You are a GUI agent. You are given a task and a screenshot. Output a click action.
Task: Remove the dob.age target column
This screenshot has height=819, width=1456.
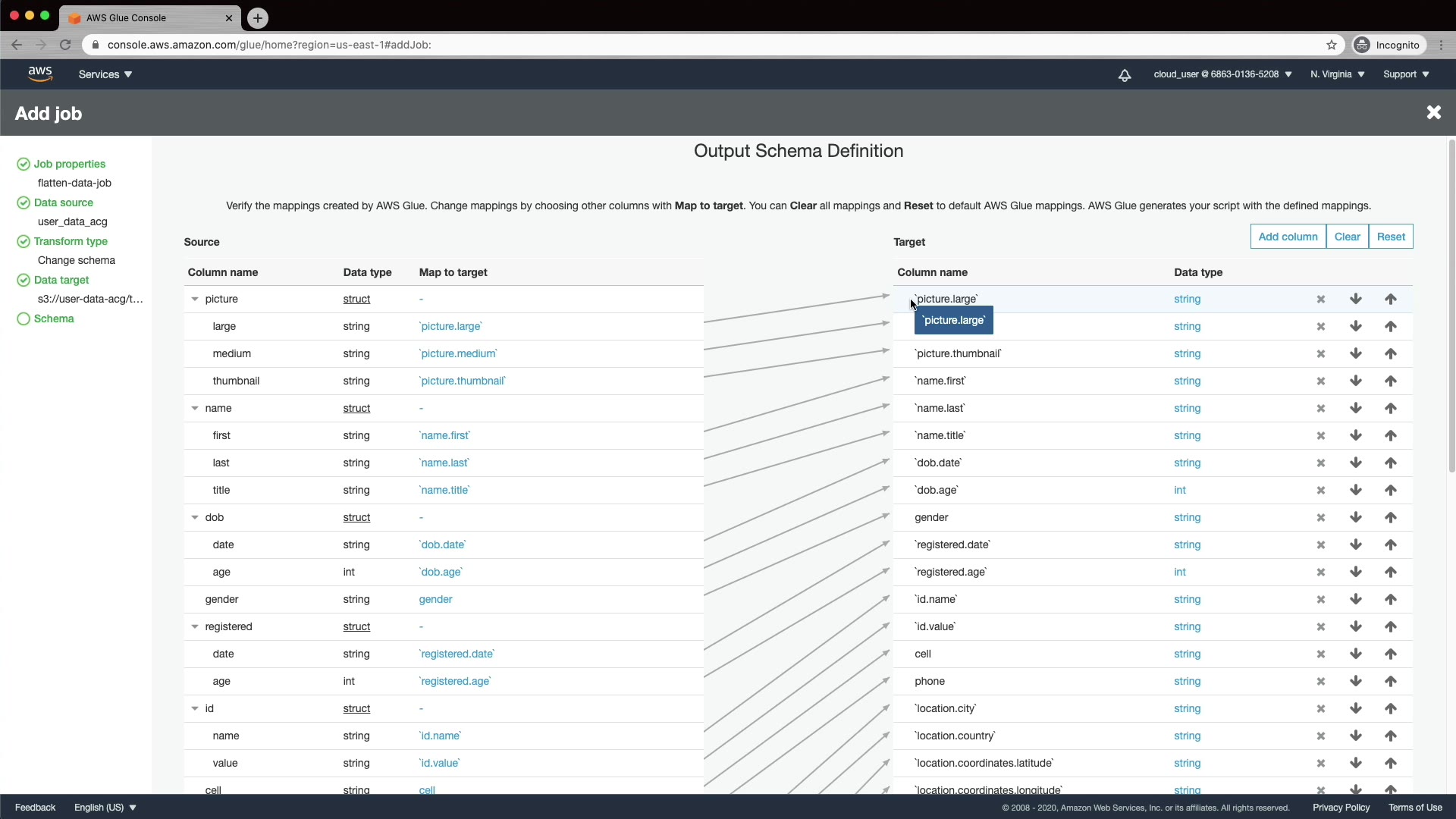(x=1320, y=491)
